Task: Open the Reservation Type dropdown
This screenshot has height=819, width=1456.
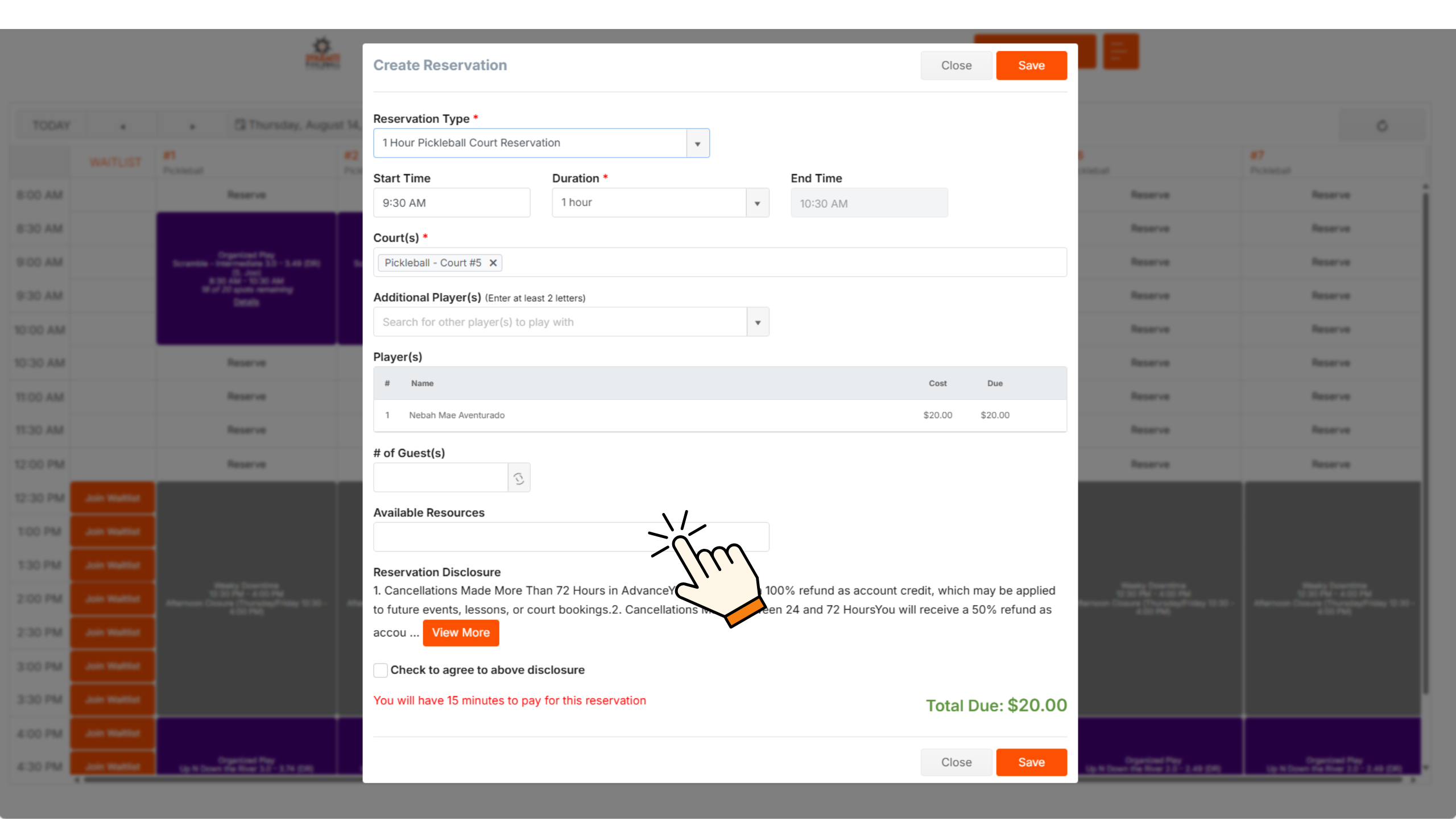Action: click(697, 143)
